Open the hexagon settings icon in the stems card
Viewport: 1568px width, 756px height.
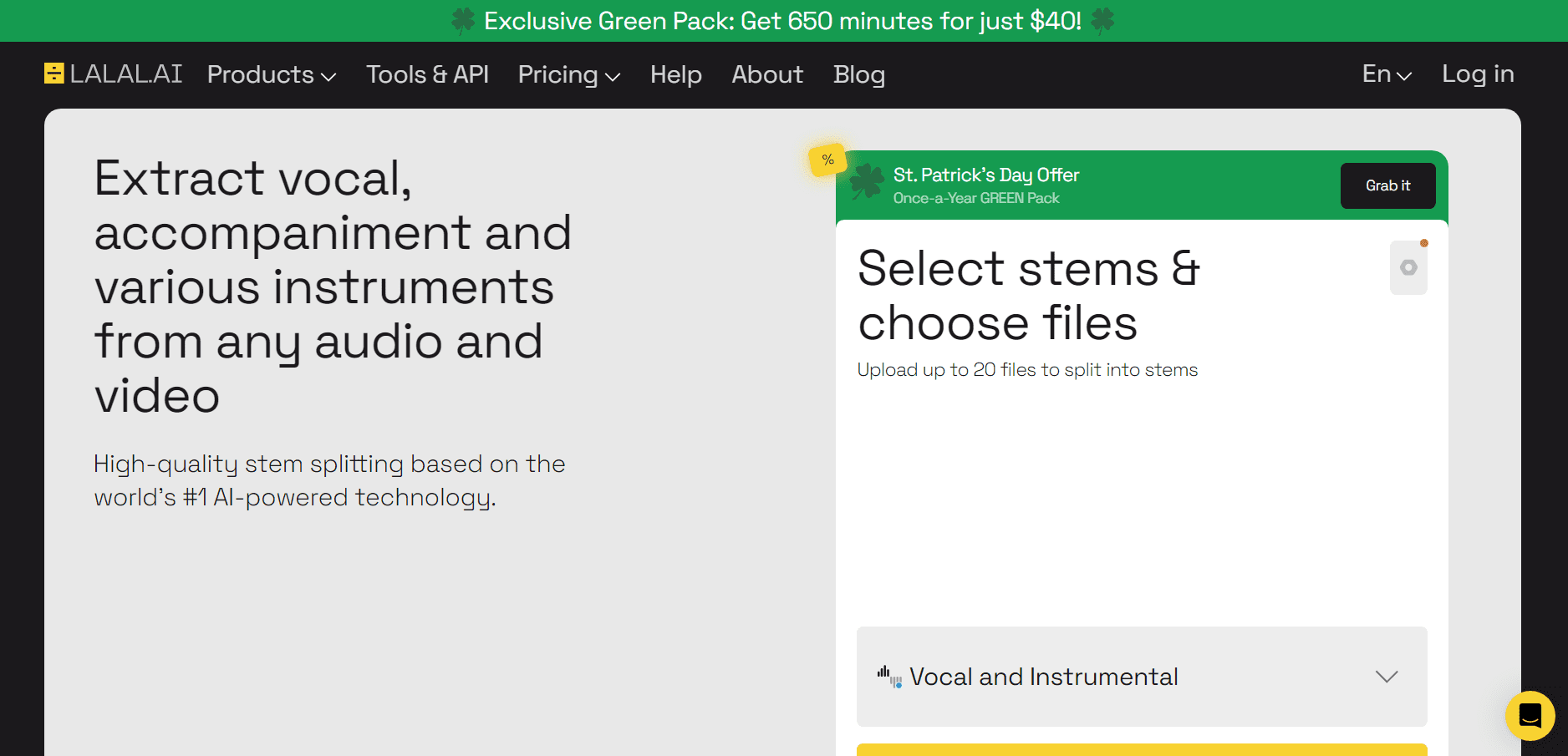1408,267
